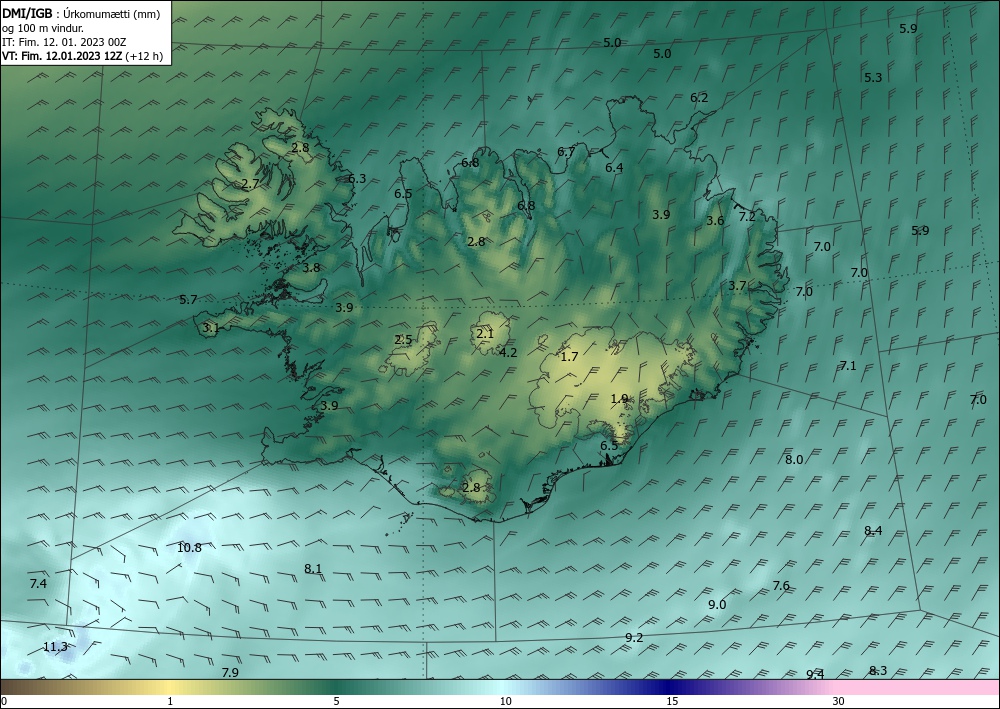
Task: Click the 7.2 value on the east coast
Action: point(747,217)
